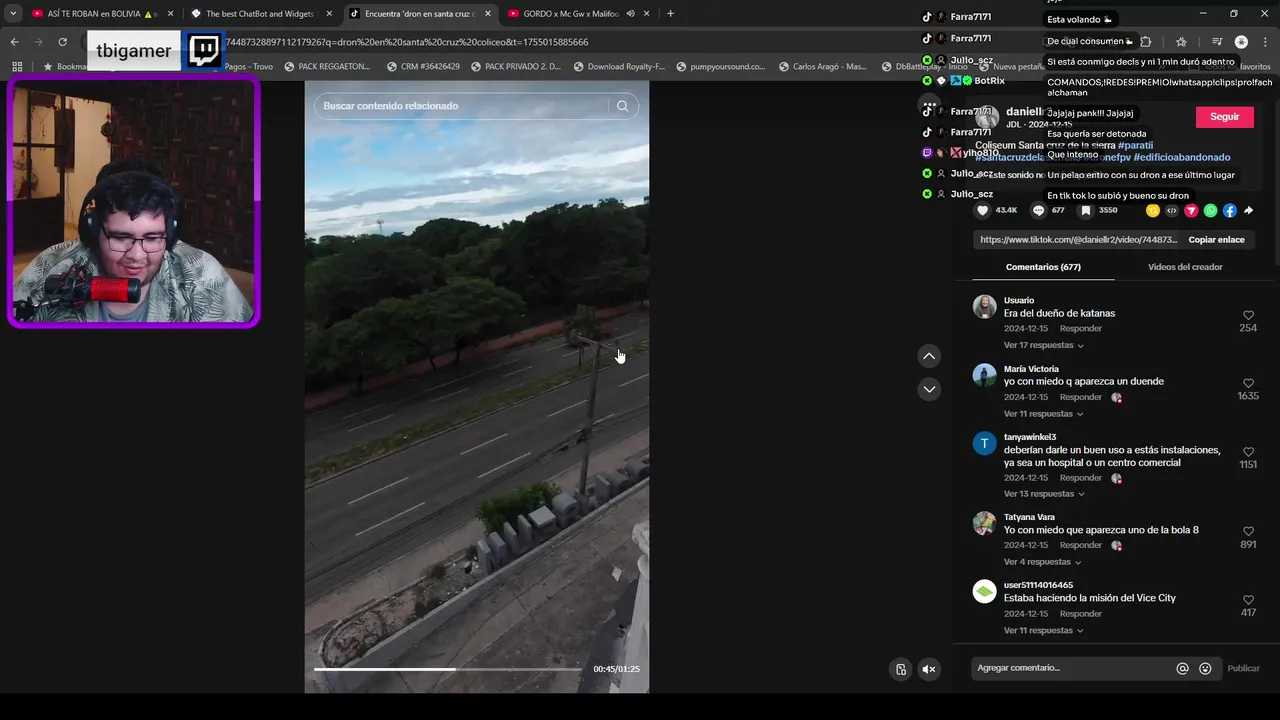Save video with bookmark icon 3550
Viewport: 1280px width, 720px height.
pyautogui.click(x=1085, y=211)
